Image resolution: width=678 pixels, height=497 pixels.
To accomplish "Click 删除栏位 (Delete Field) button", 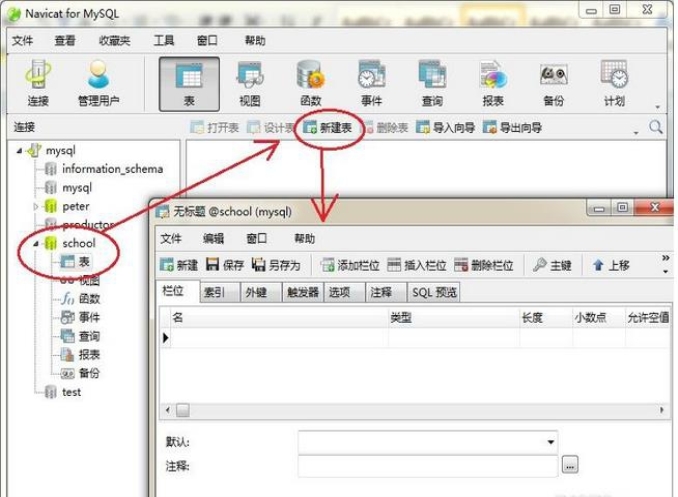I will coord(484,265).
